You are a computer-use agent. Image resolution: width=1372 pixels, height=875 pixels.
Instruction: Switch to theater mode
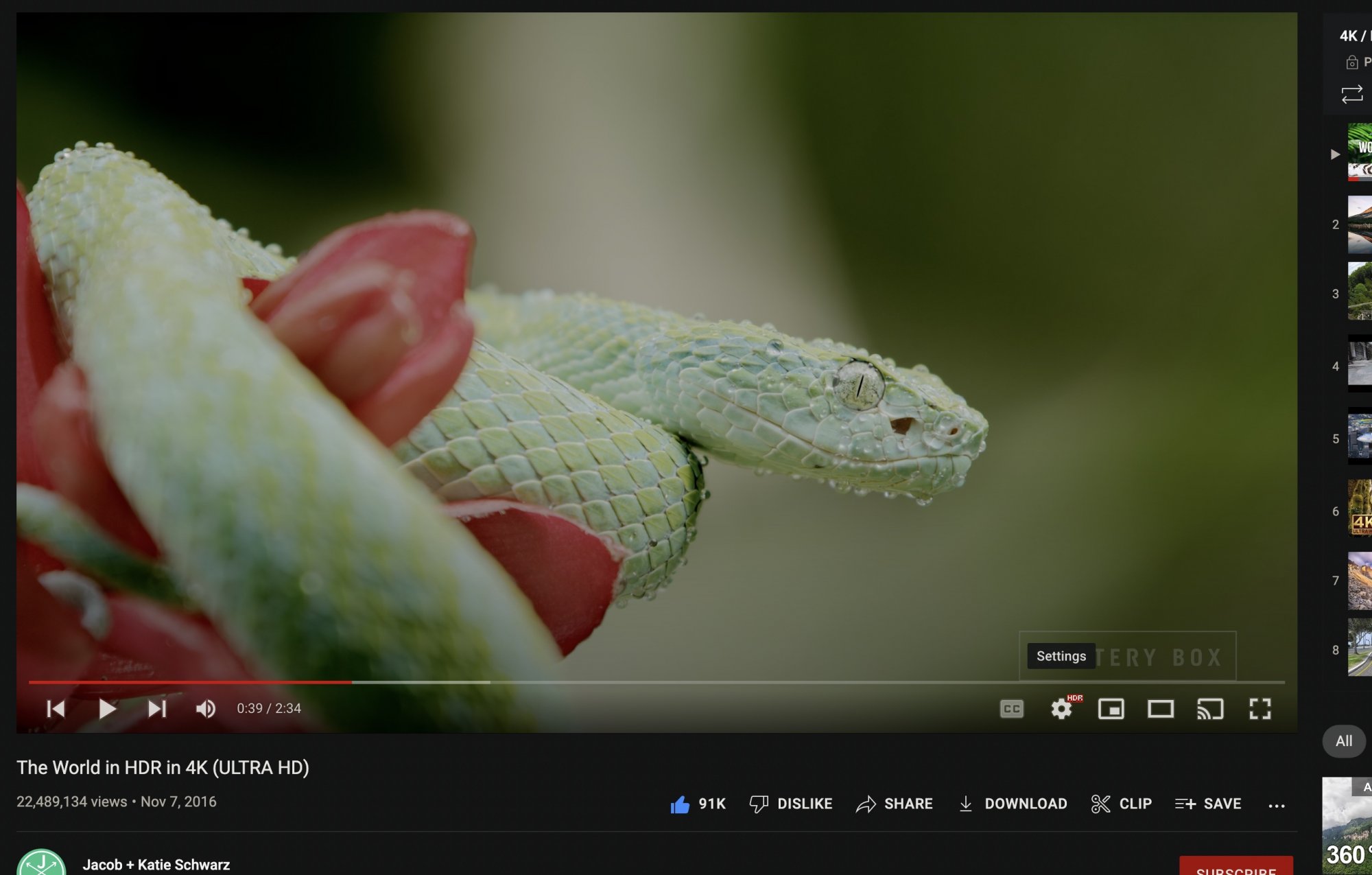tap(1160, 708)
